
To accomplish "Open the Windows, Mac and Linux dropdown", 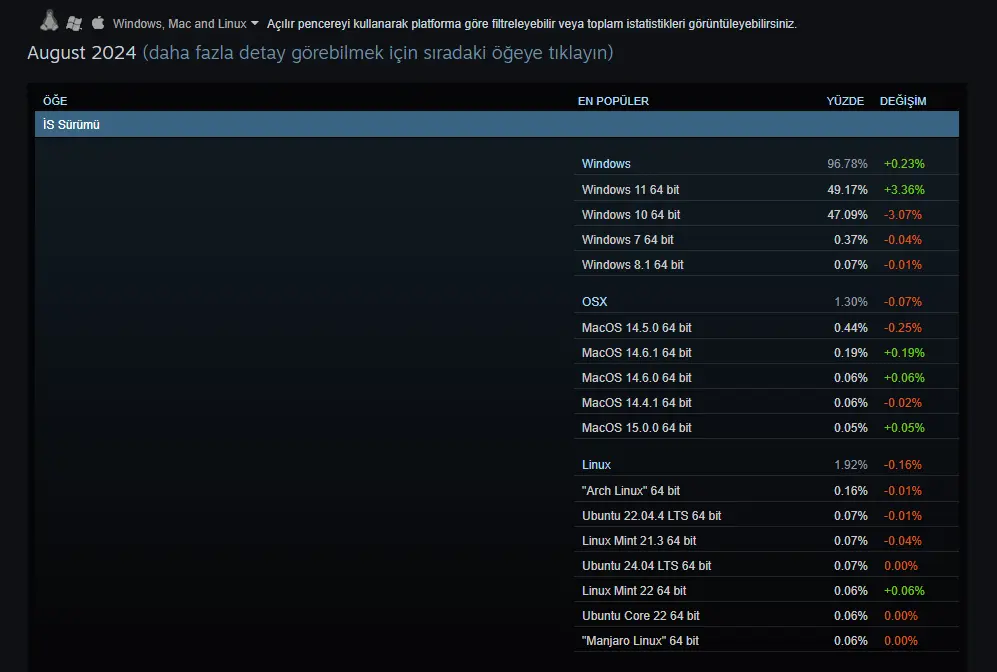I will click(185, 24).
